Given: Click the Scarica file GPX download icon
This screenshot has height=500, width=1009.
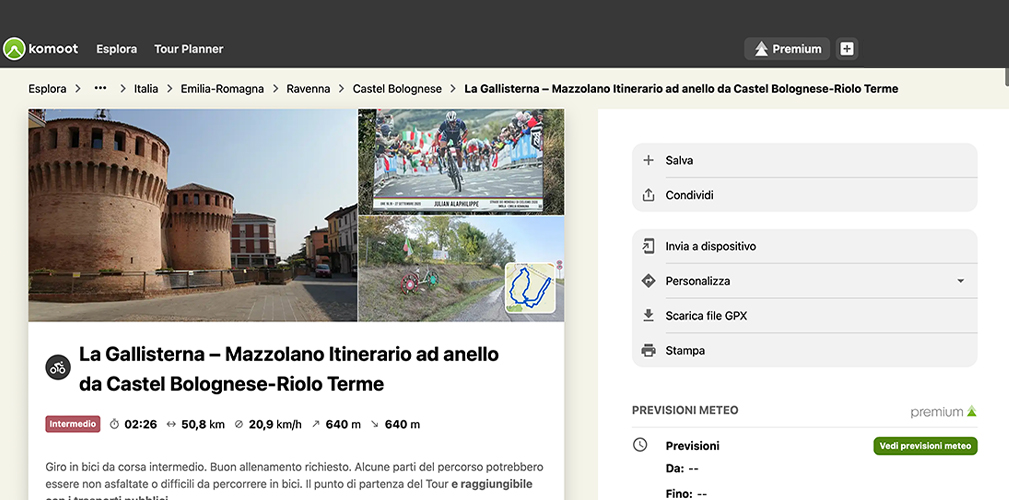Looking at the screenshot, I should pyautogui.click(x=648, y=316).
